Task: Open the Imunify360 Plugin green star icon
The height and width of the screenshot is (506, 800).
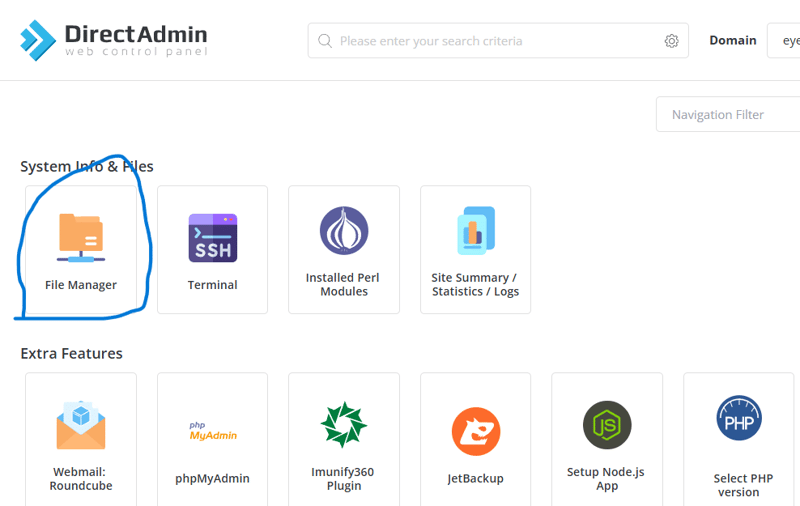Action: point(344,425)
